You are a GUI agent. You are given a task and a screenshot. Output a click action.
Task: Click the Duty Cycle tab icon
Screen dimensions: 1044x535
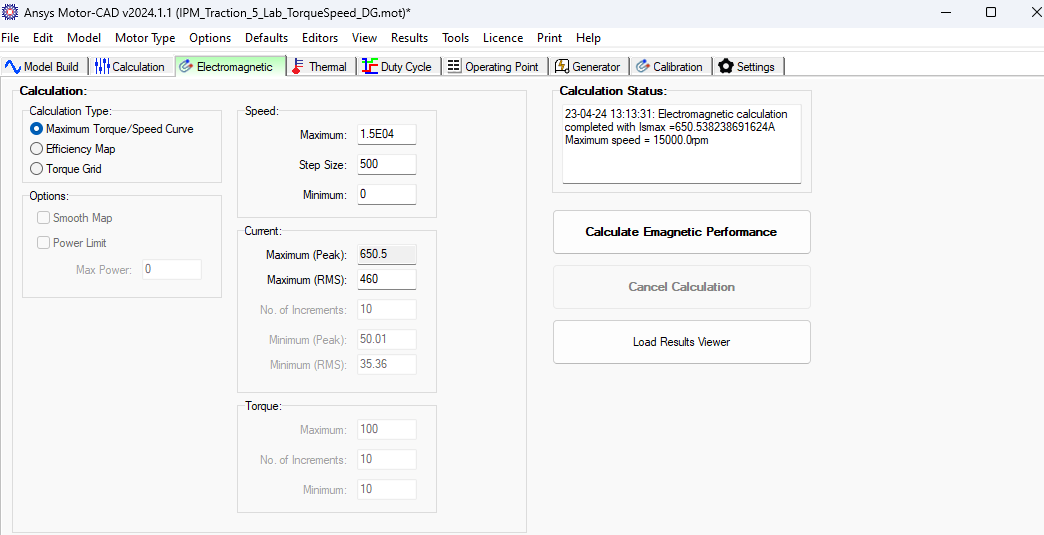(370, 67)
